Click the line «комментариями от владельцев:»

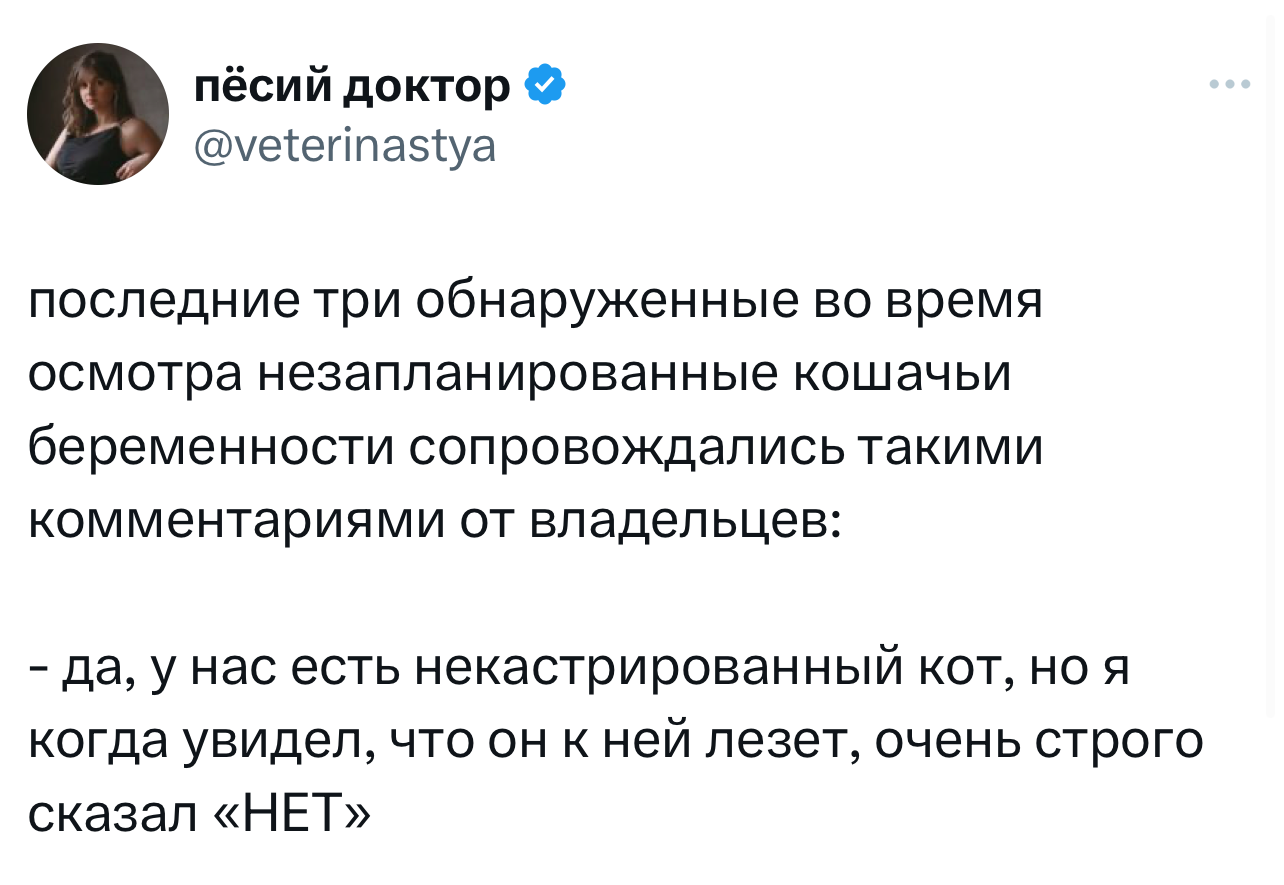pos(434,520)
